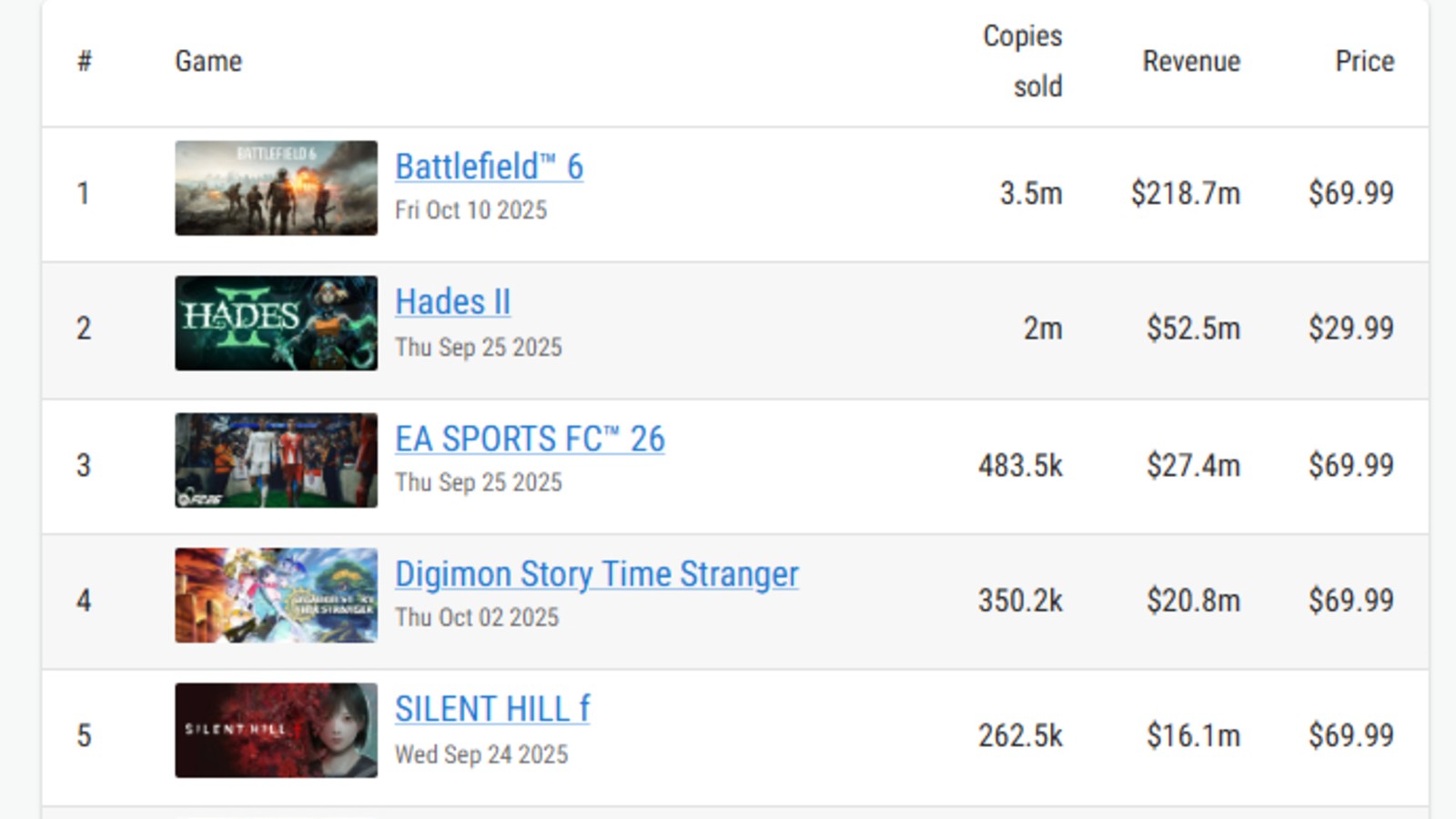Select the $29.99 price for Hades II
1456x819 pixels.
pos(1351,328)
